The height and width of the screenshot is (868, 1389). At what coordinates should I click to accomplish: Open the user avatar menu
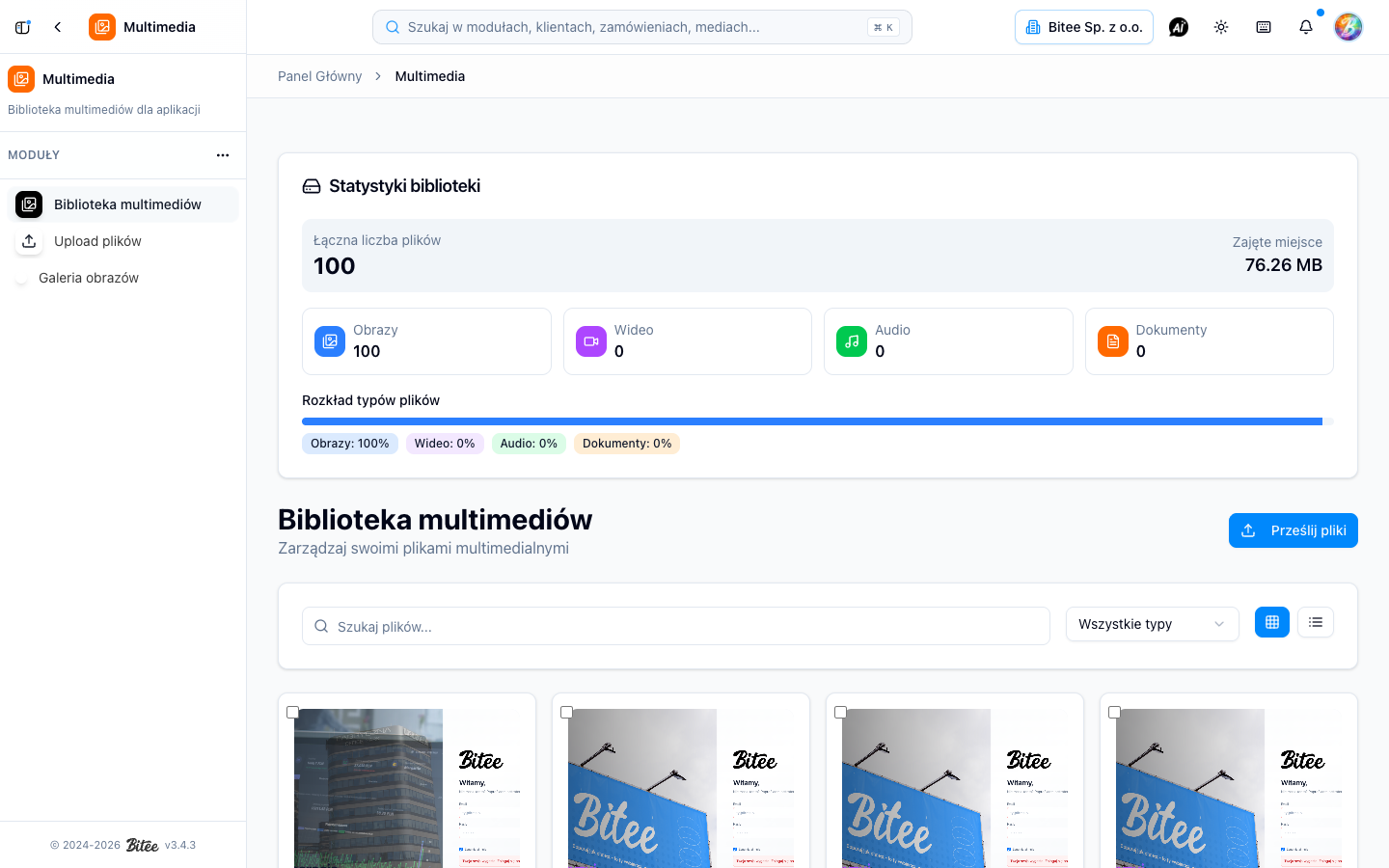[1348, 27]
